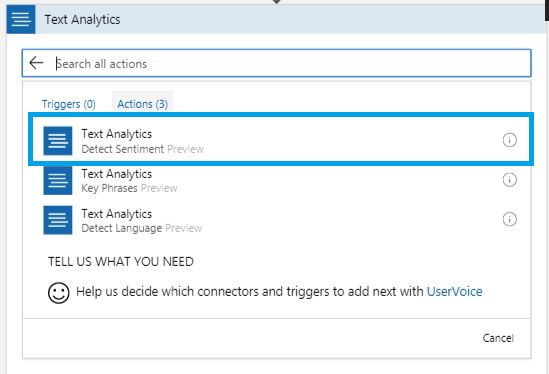Viewport: 549px width, 374px height.
Task: Click the Detect Sentiment action icon
Action: tap(58, 140)
